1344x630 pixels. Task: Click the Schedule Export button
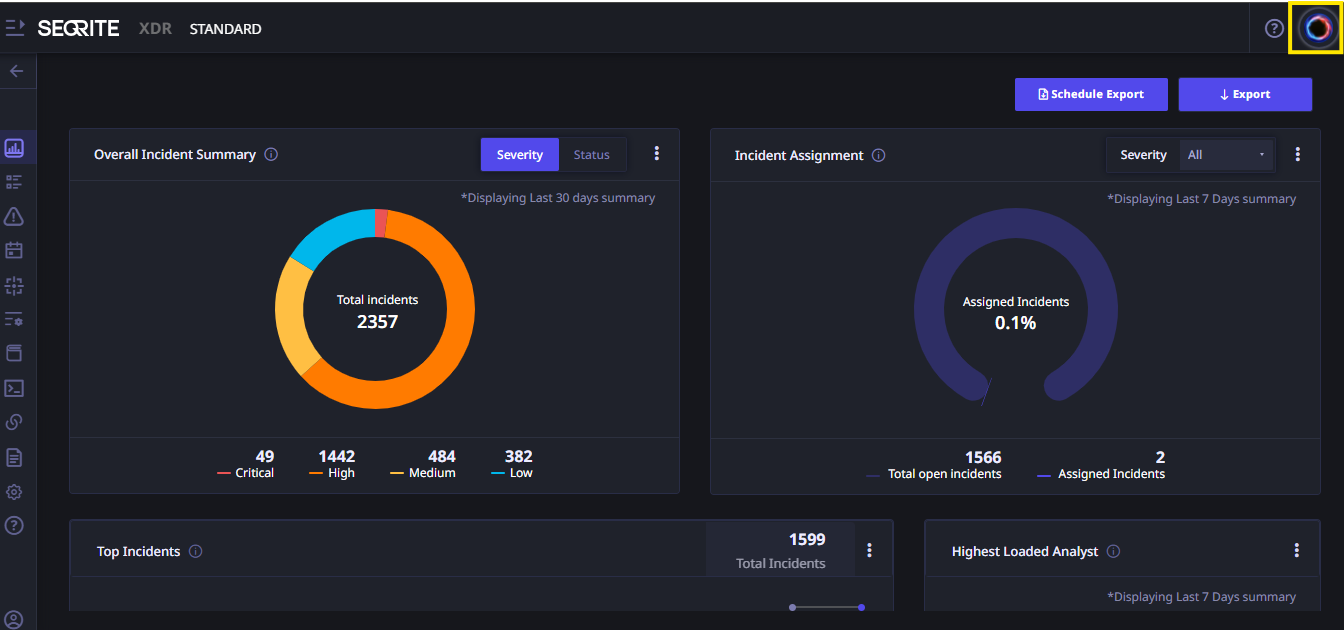(x=1090, y=94)
